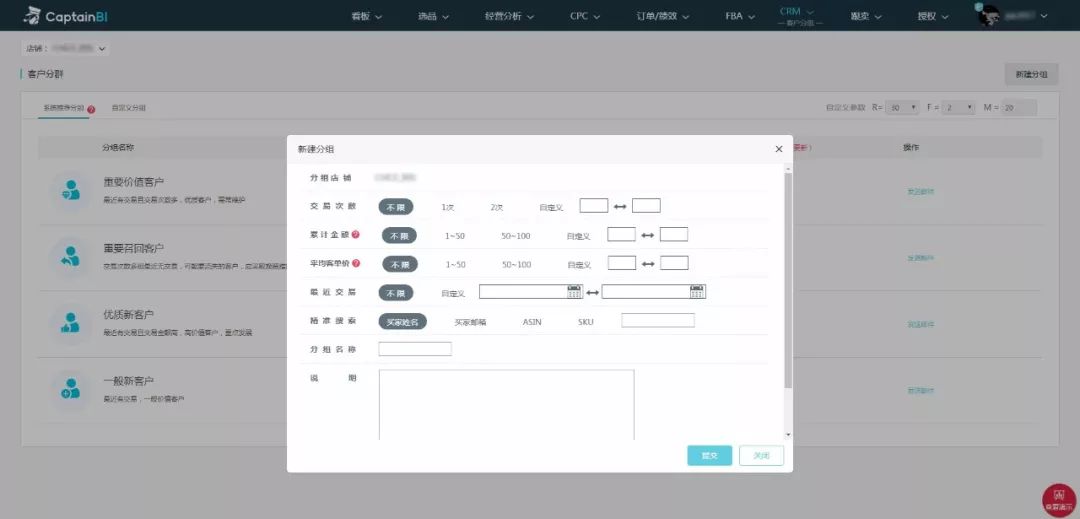Screen dimensions: 1080x519
Task: Choose 自定义 for 交易次数
Action: pos(551,207)
